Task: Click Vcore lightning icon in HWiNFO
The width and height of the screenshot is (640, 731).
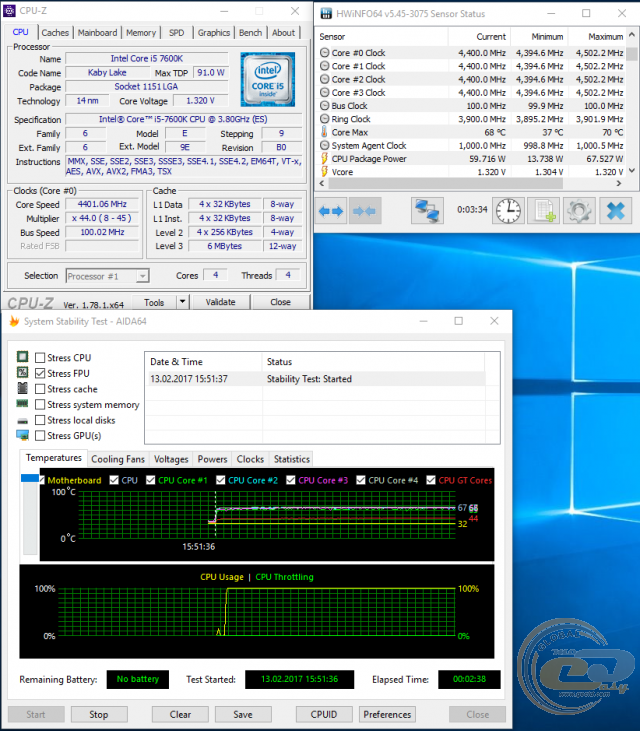Action: coord(324,172)
